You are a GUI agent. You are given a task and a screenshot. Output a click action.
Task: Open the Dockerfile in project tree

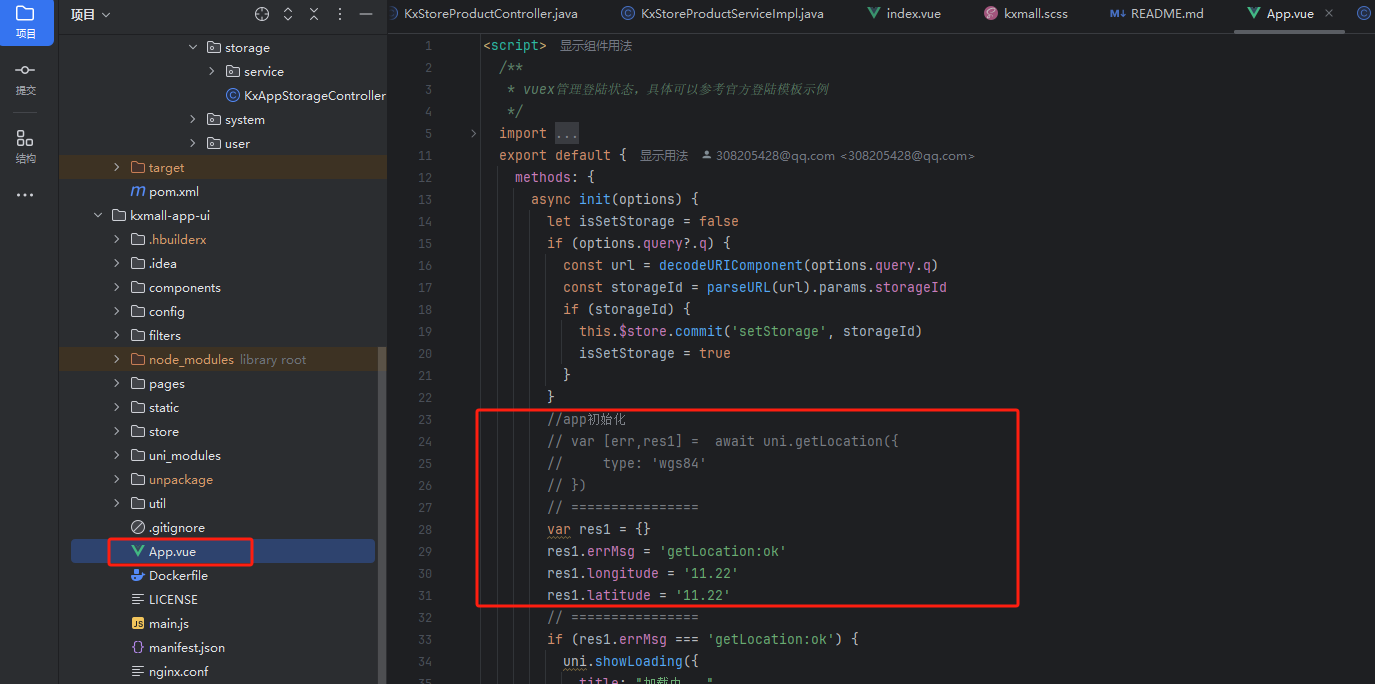[178, 576]
